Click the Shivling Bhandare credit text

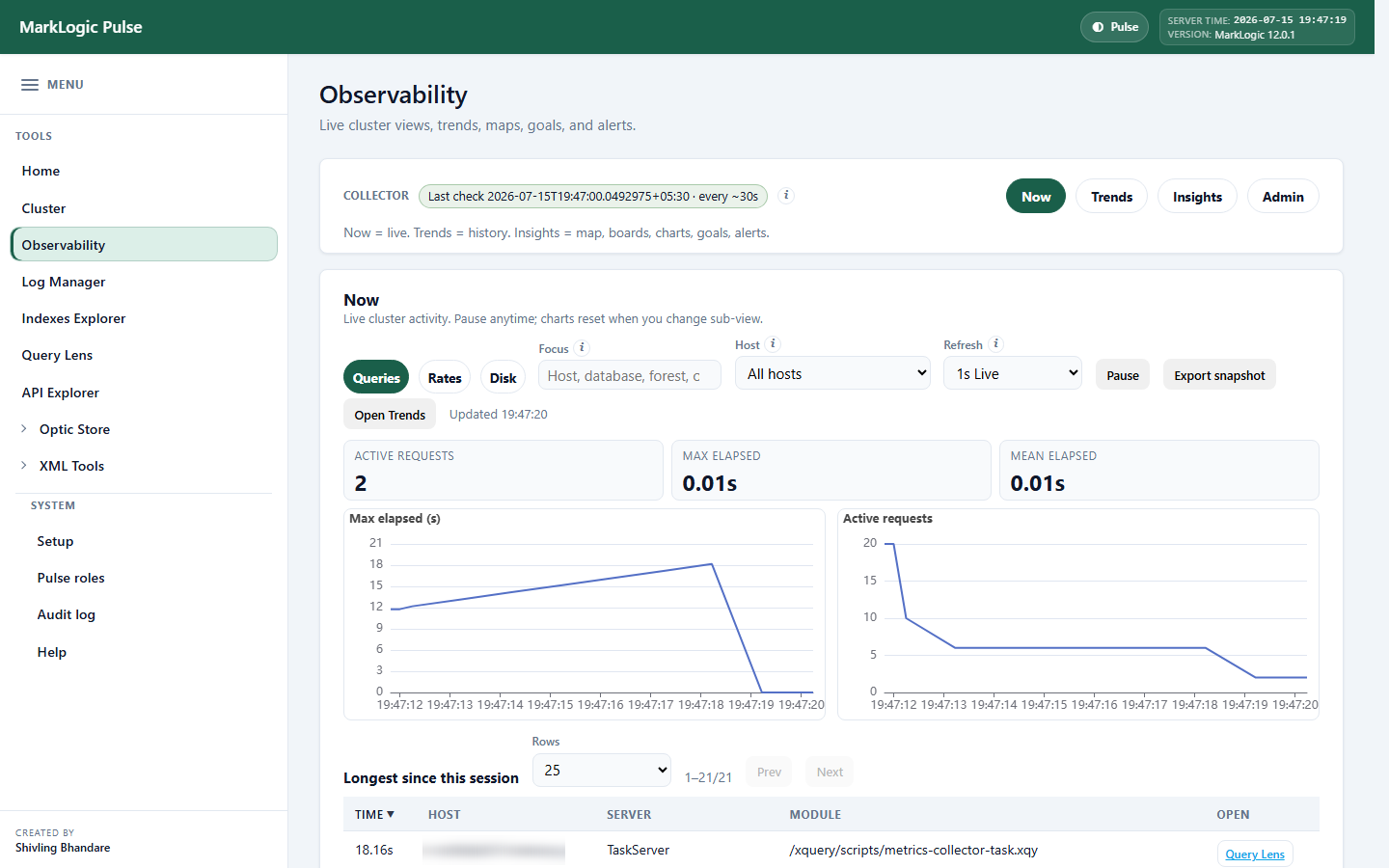point(63,848)
